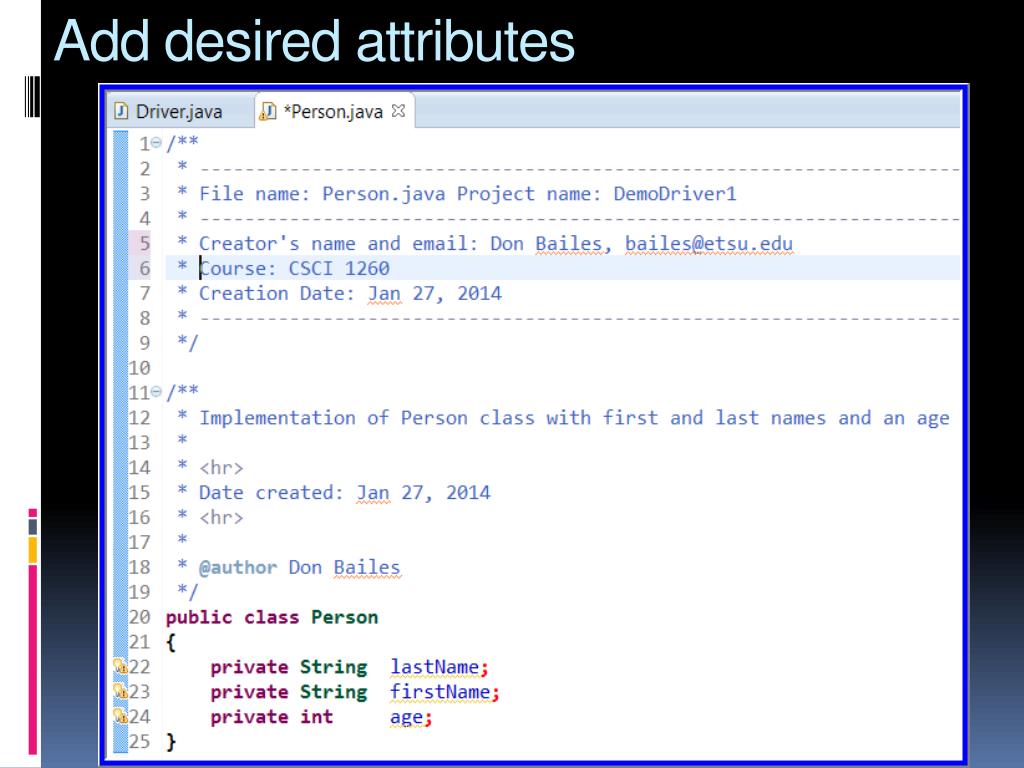Click the word Person in class declaration
This screenshot has height=768, width=1024.
[x=344, y=617]
